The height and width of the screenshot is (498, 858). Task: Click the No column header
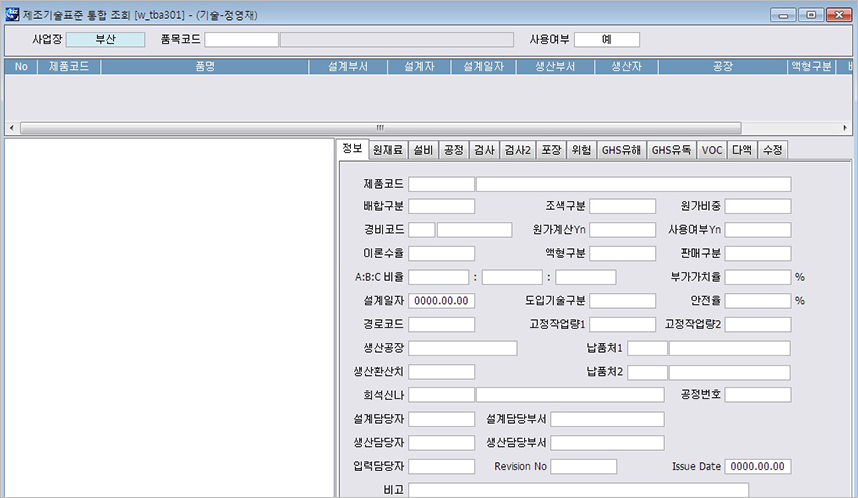point(21,66)
